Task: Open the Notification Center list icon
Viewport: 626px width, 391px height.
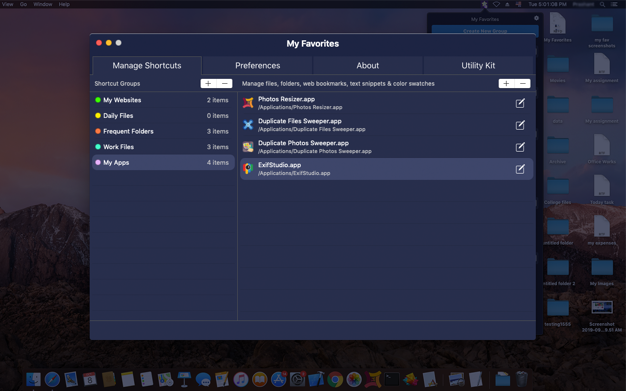Action: pos(614,4)
